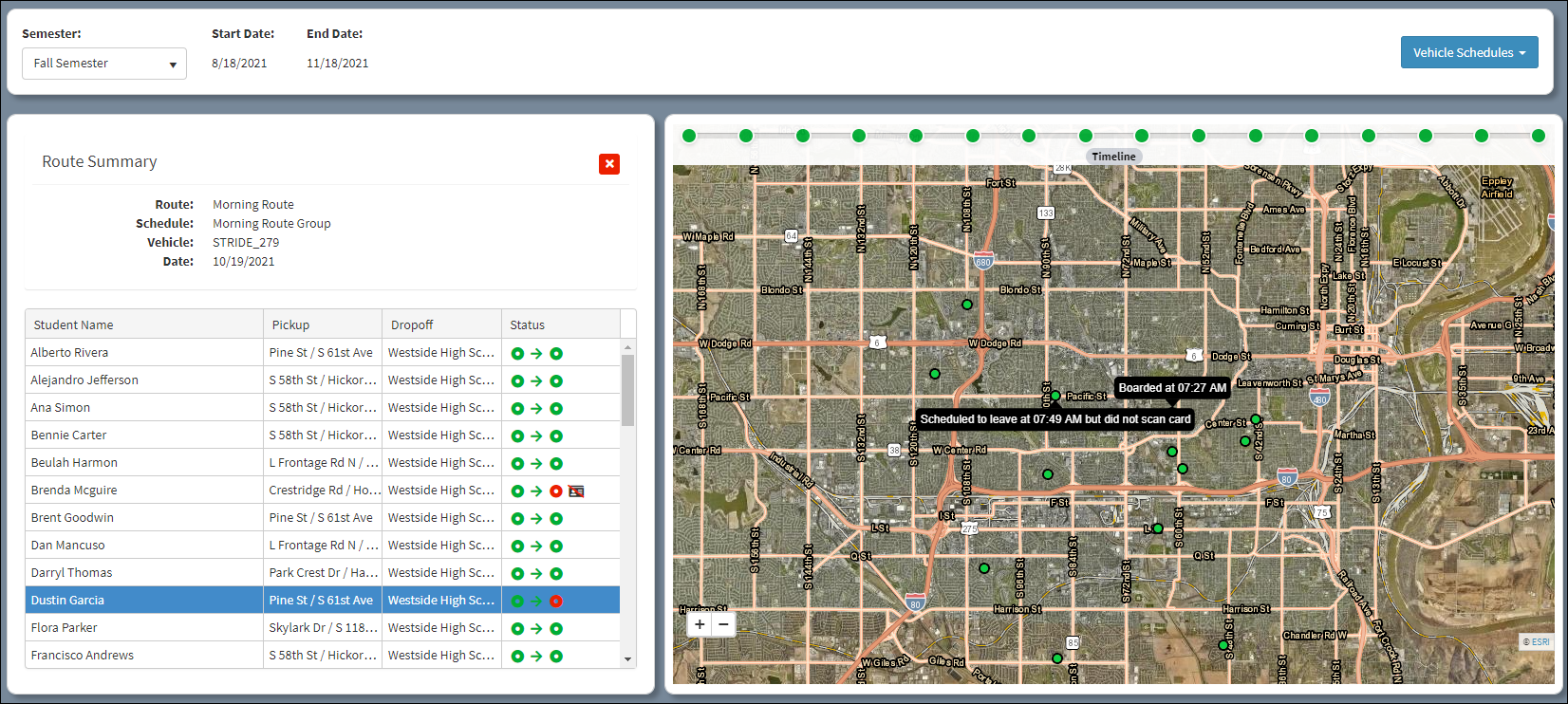
Task: Close the Route Summary panel
Action: 609,164
